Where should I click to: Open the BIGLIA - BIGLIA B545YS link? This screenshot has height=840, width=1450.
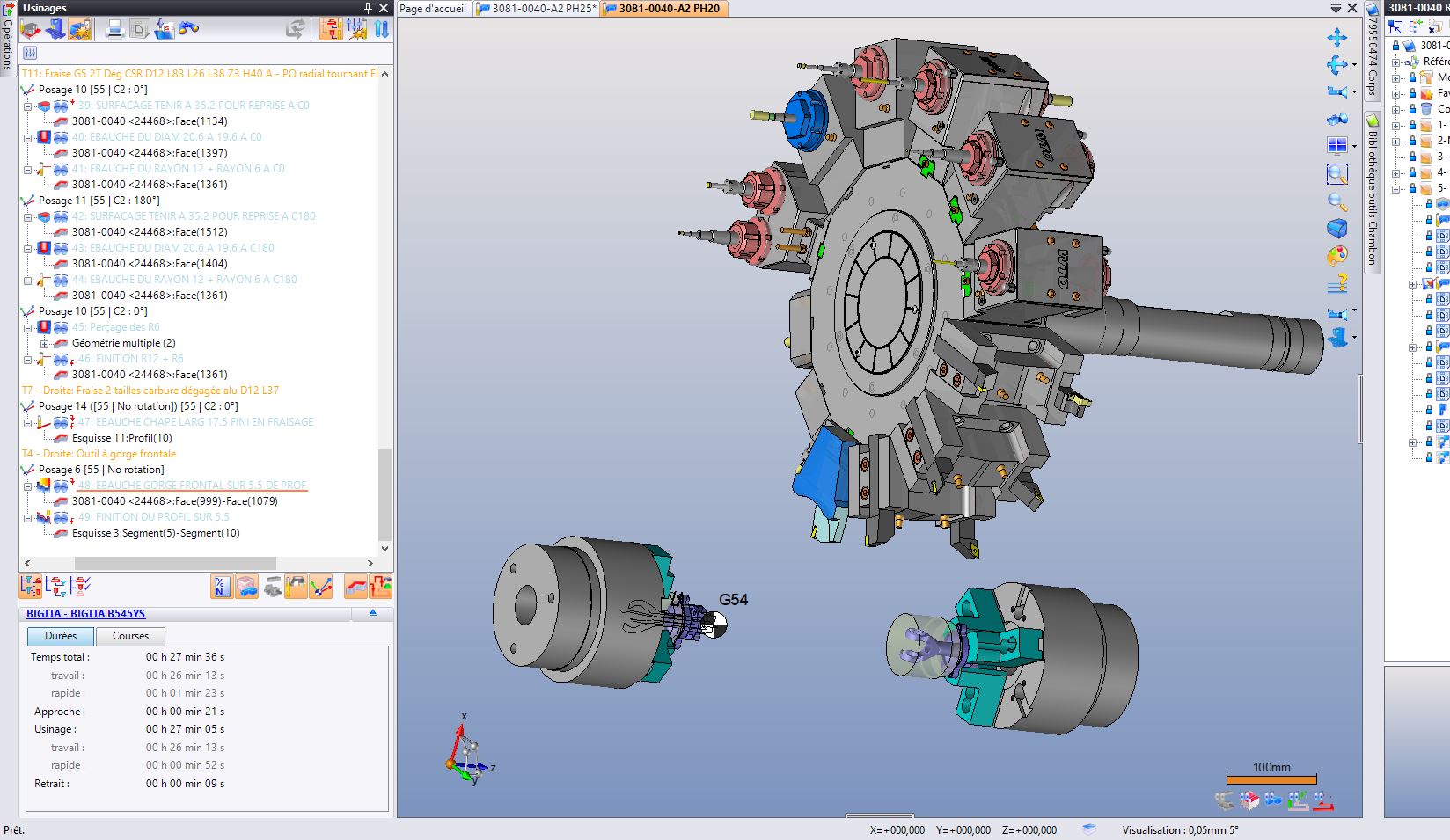(x=85, y=614)
